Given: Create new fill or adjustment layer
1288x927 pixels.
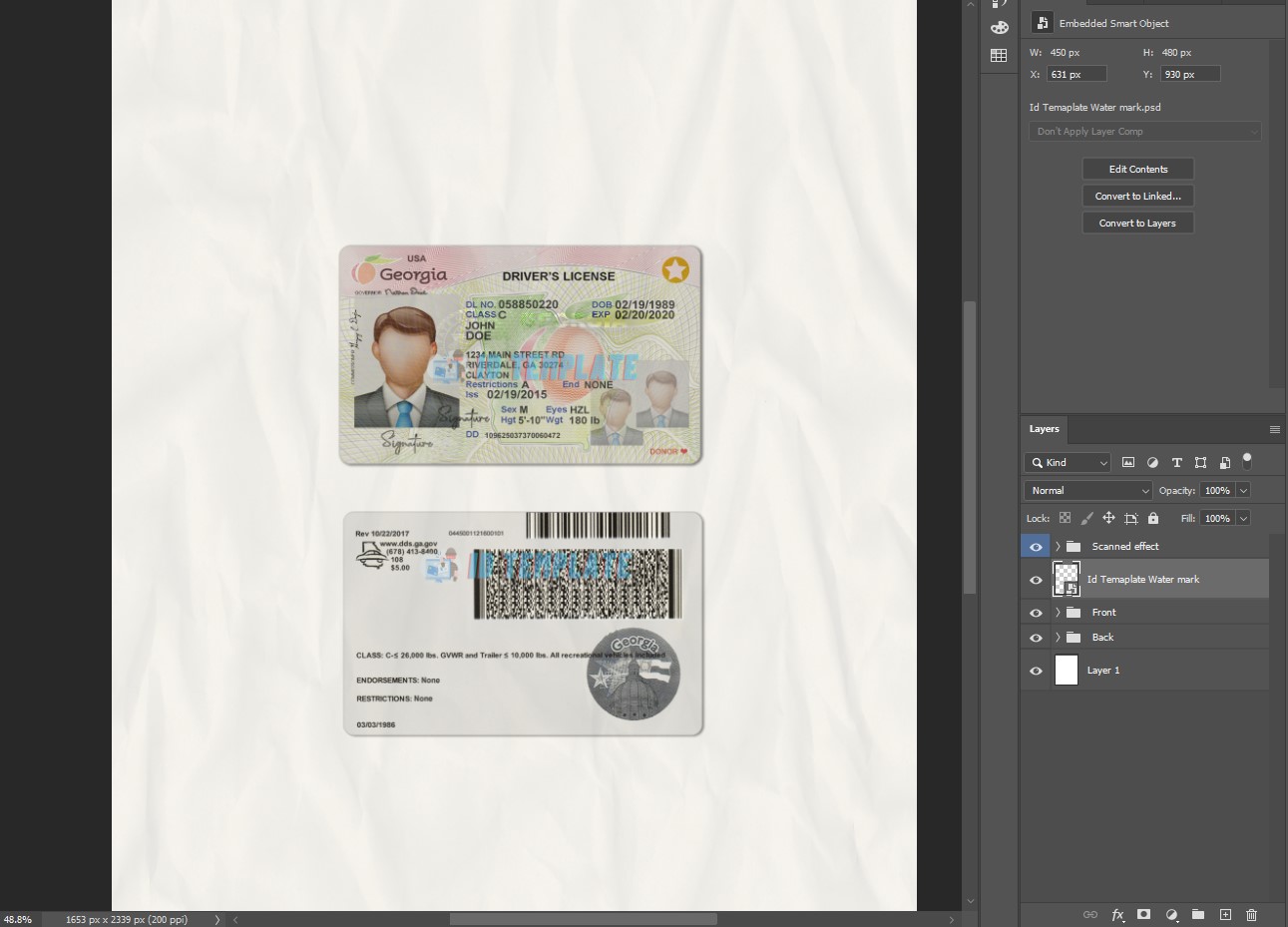Looking at the screenshot, I should coord(1171,914).
